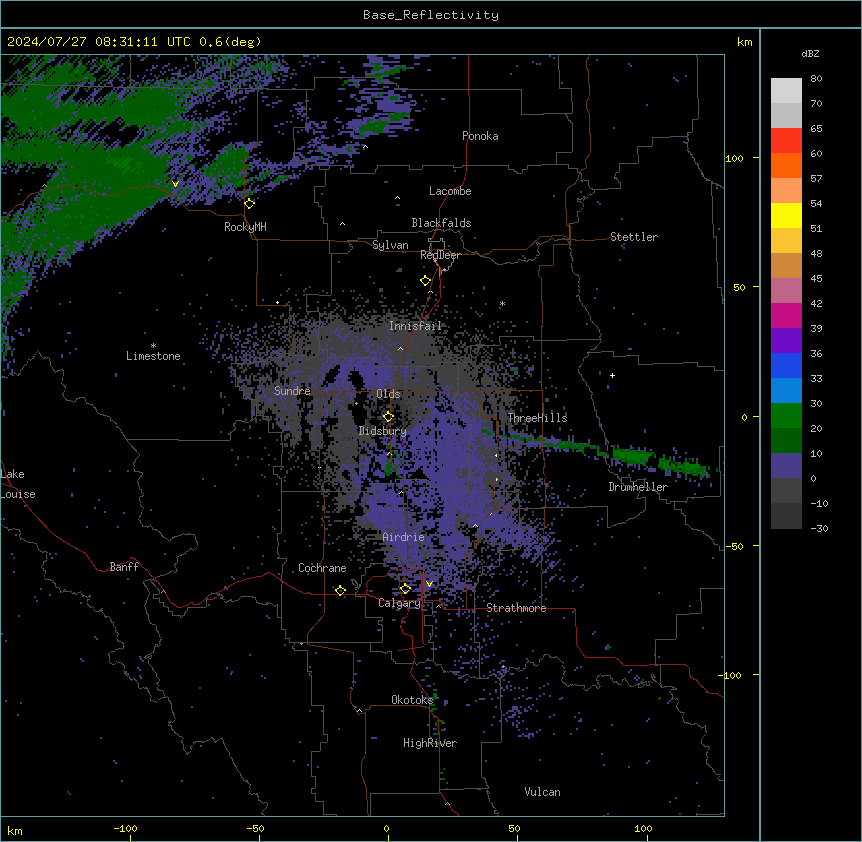Click asterisk marker east of Innisfail

click(502, 304)
